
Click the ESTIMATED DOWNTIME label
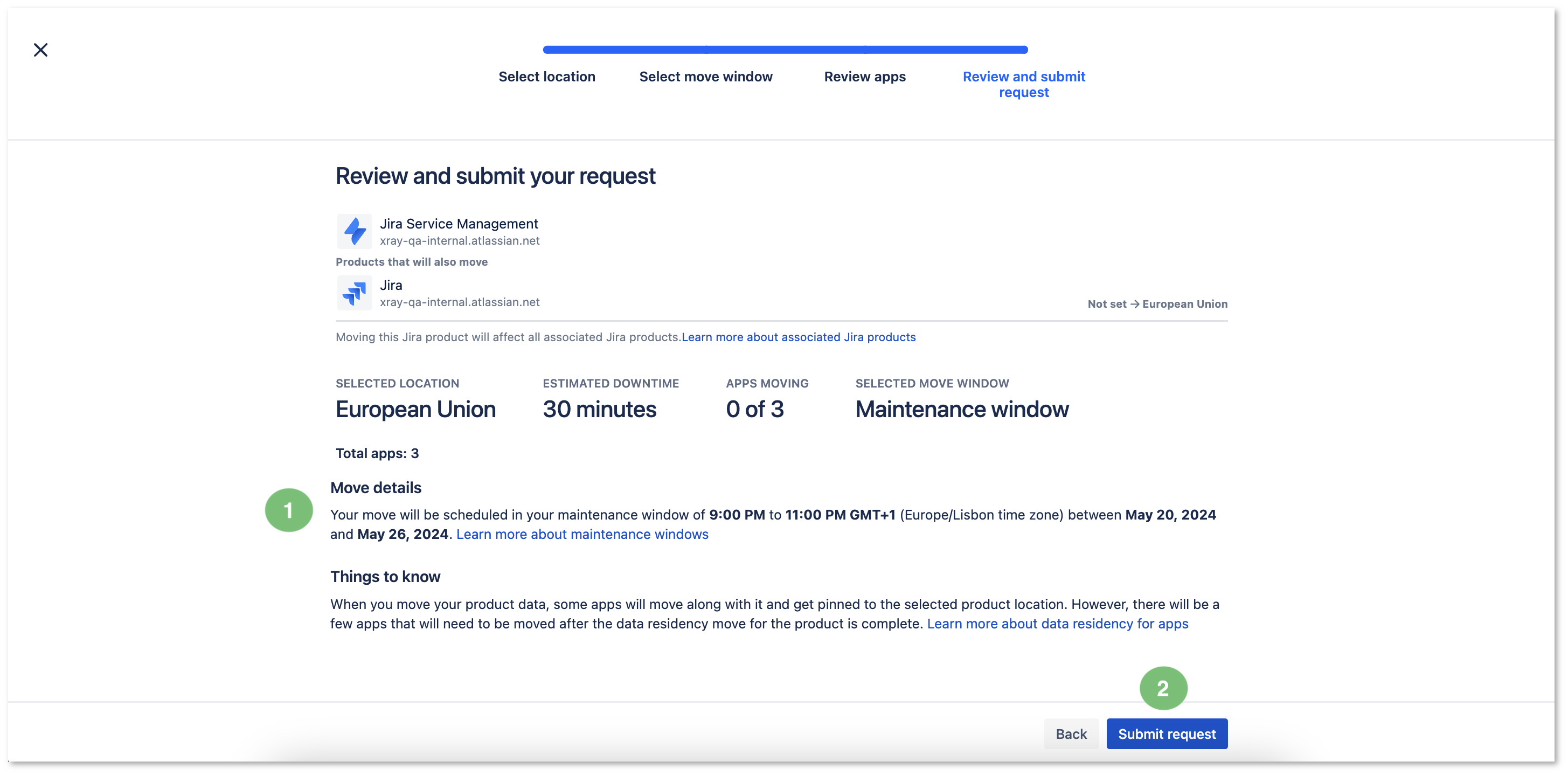610,384
